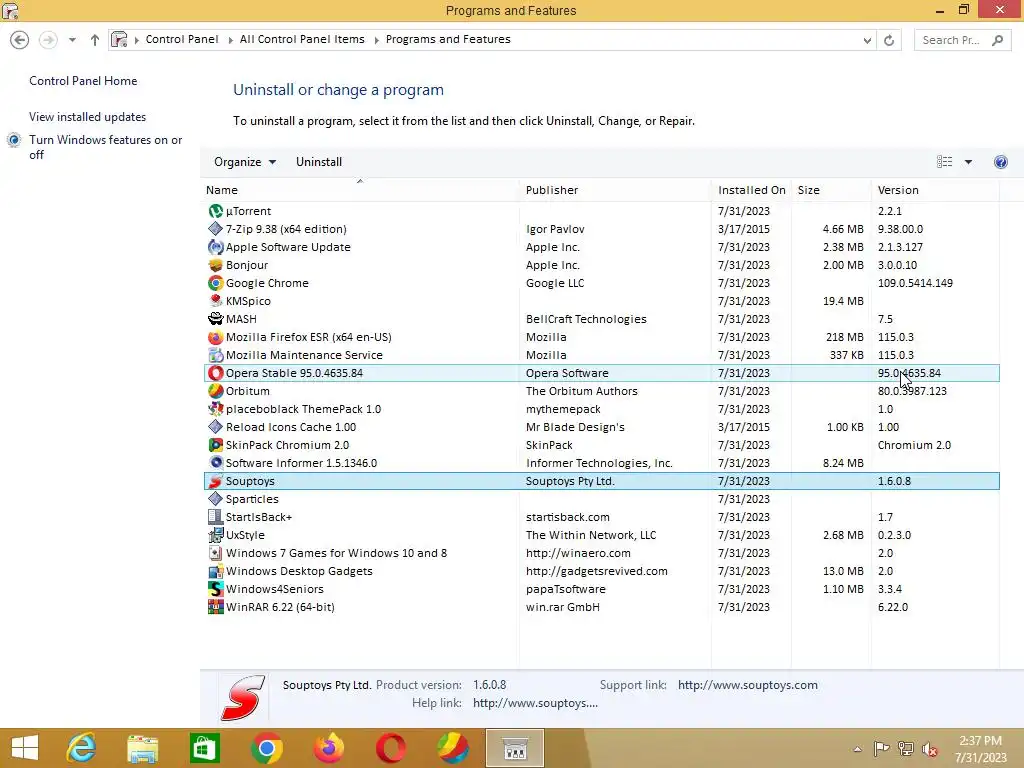Click the Orbitum program icon
Image resolution: width=1024 pixels, height=768 pixels.
(216, 391)
